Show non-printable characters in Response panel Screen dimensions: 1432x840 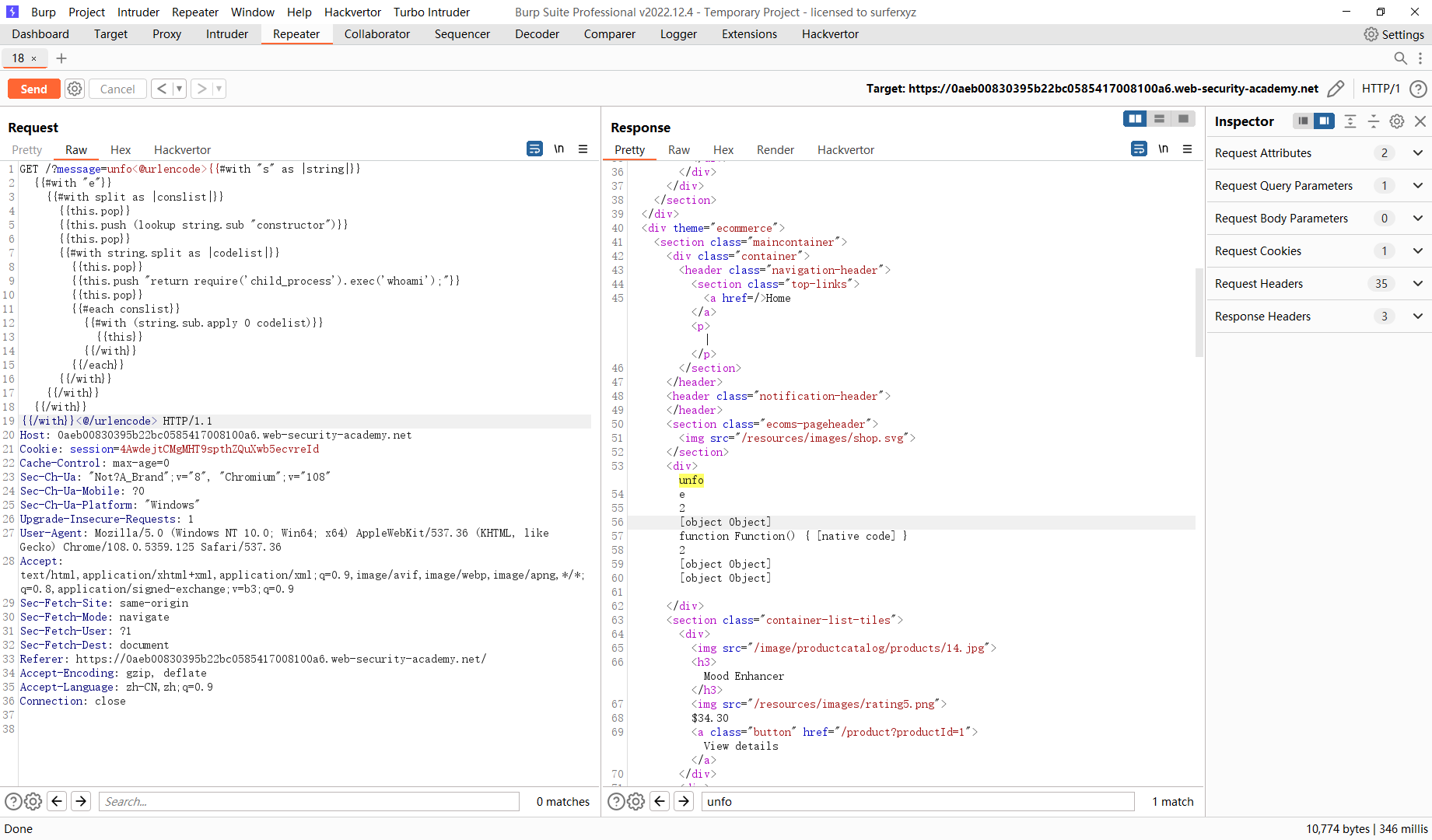click(x=1163, y=149)
